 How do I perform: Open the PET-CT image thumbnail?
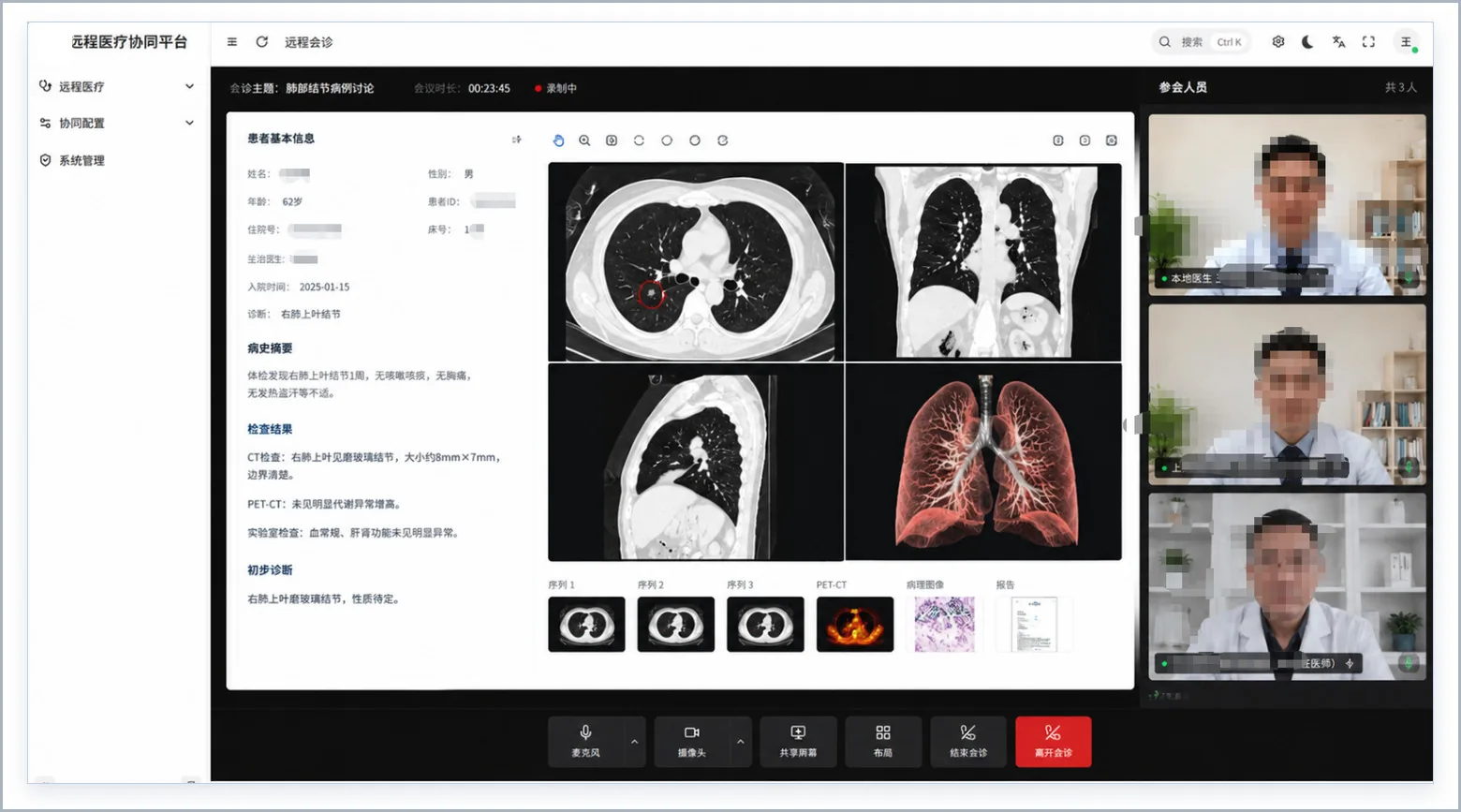tap(855, 625)
